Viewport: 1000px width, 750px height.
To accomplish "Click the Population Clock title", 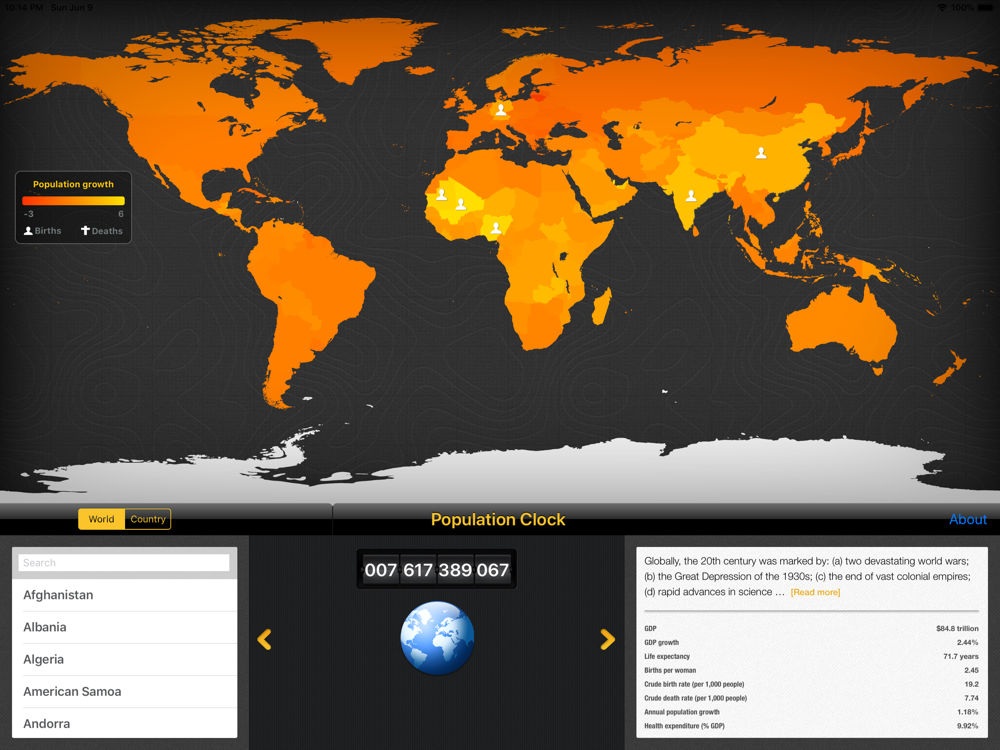I will 498,520.
